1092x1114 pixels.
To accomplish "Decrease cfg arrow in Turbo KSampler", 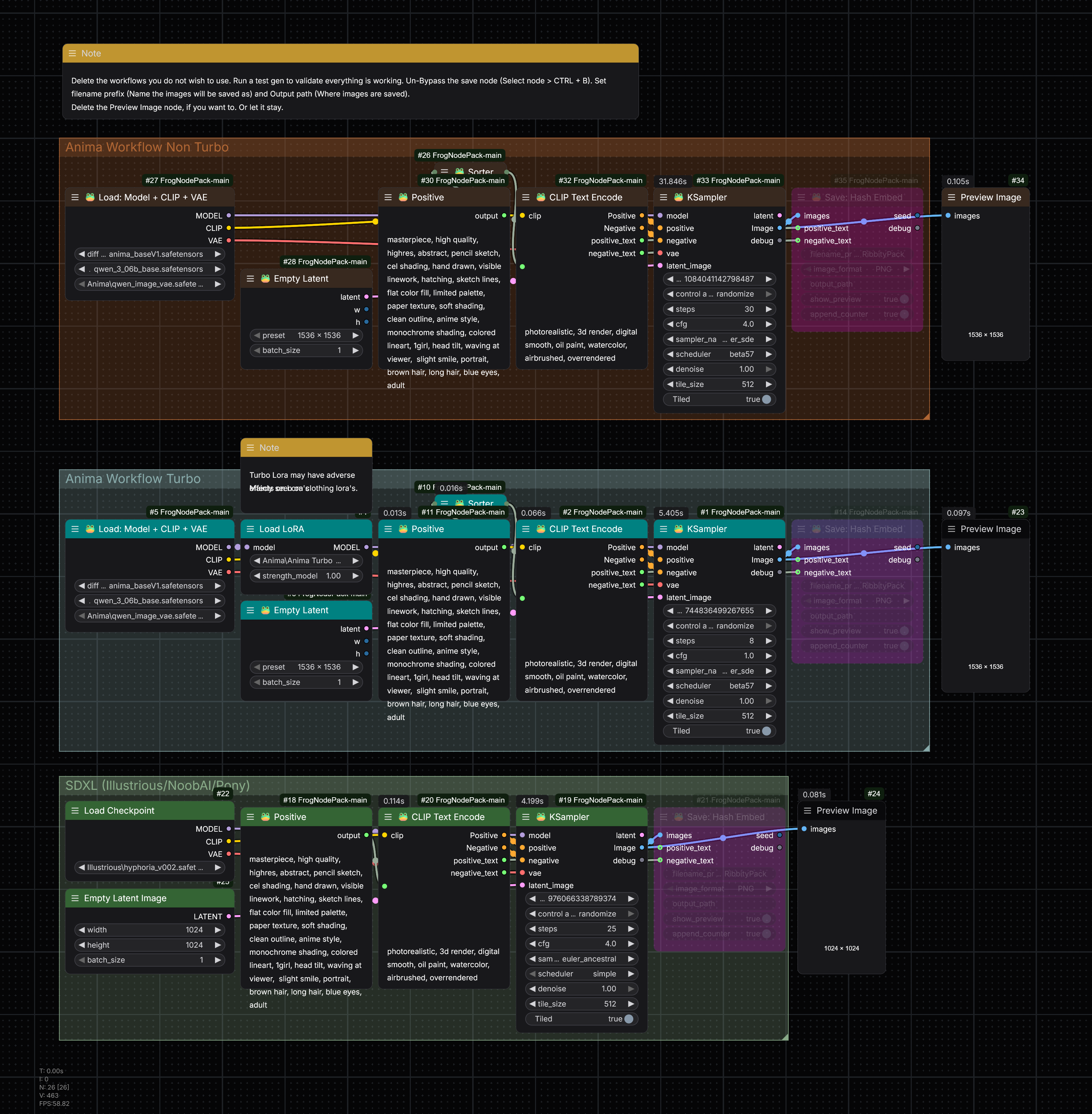I will 670,656.
